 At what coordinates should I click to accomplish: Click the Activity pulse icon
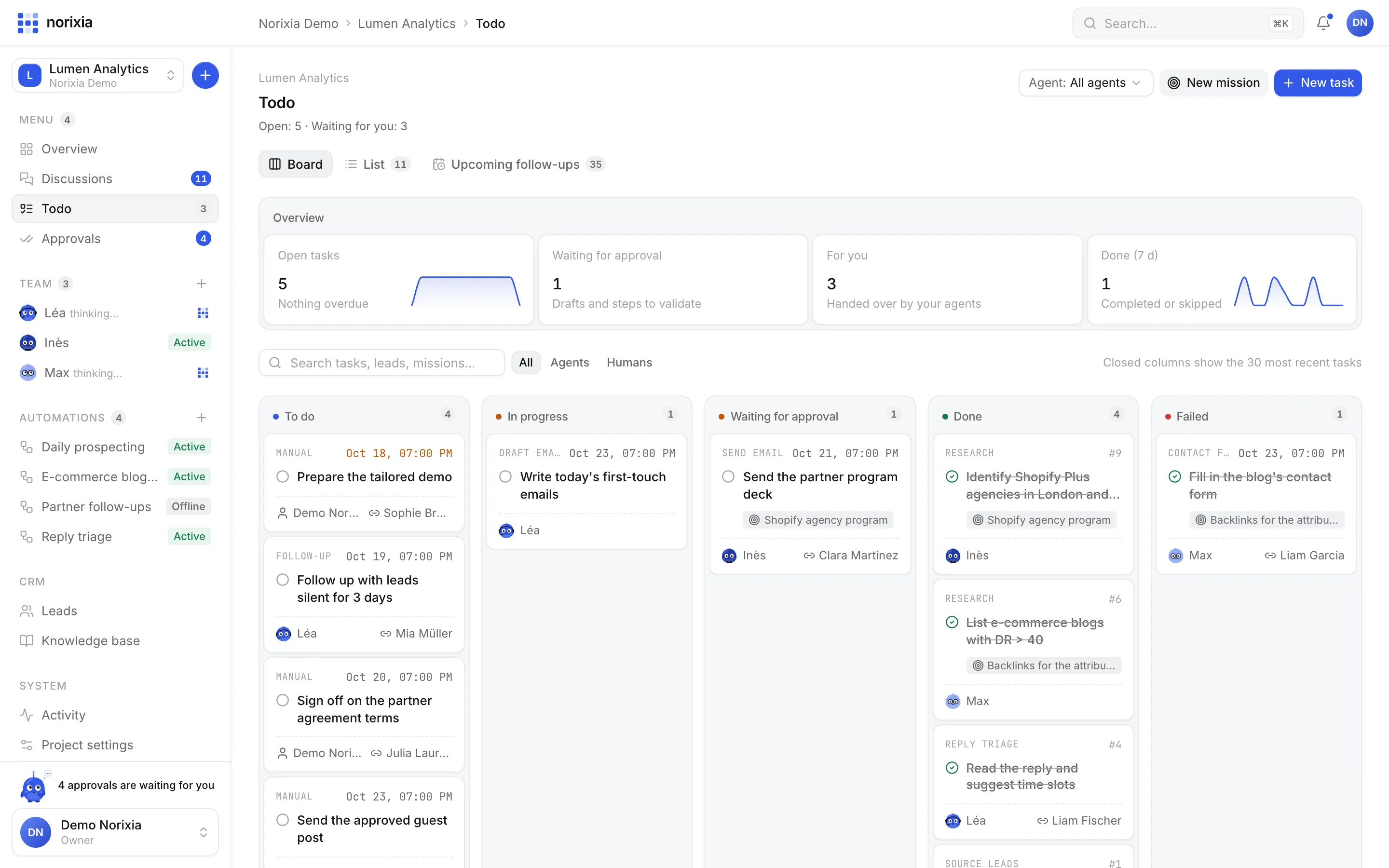pos(27,715)
